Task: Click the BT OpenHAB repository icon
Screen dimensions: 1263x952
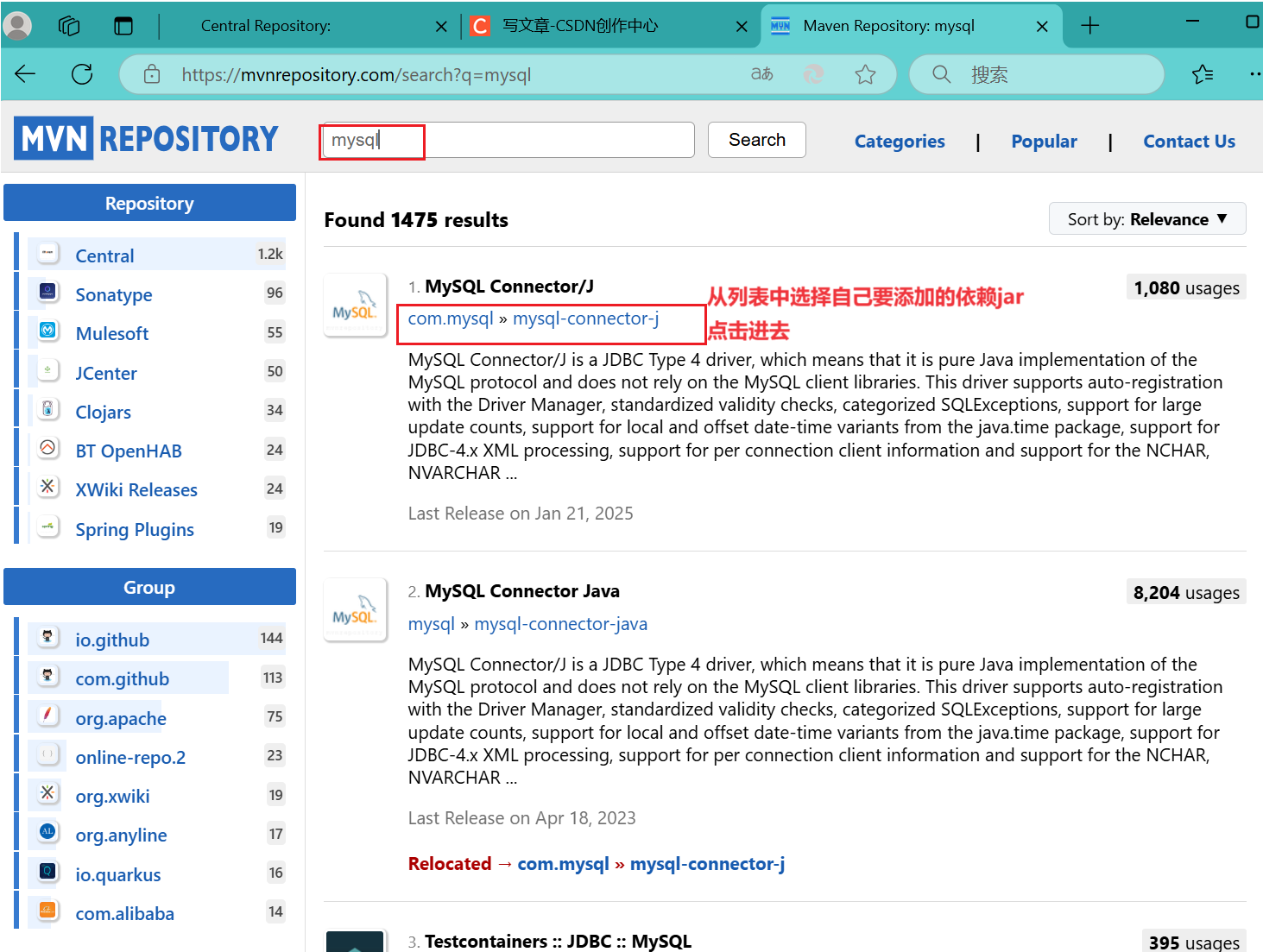Action: pos(48,449)
